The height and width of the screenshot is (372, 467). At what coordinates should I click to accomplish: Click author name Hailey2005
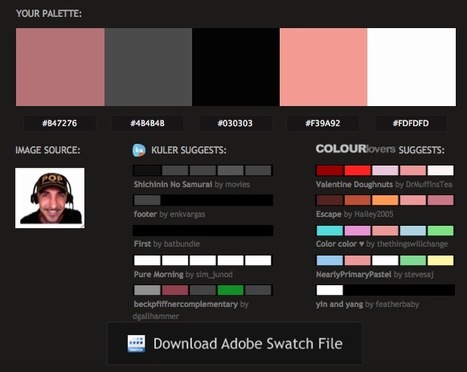pos(373,214)
